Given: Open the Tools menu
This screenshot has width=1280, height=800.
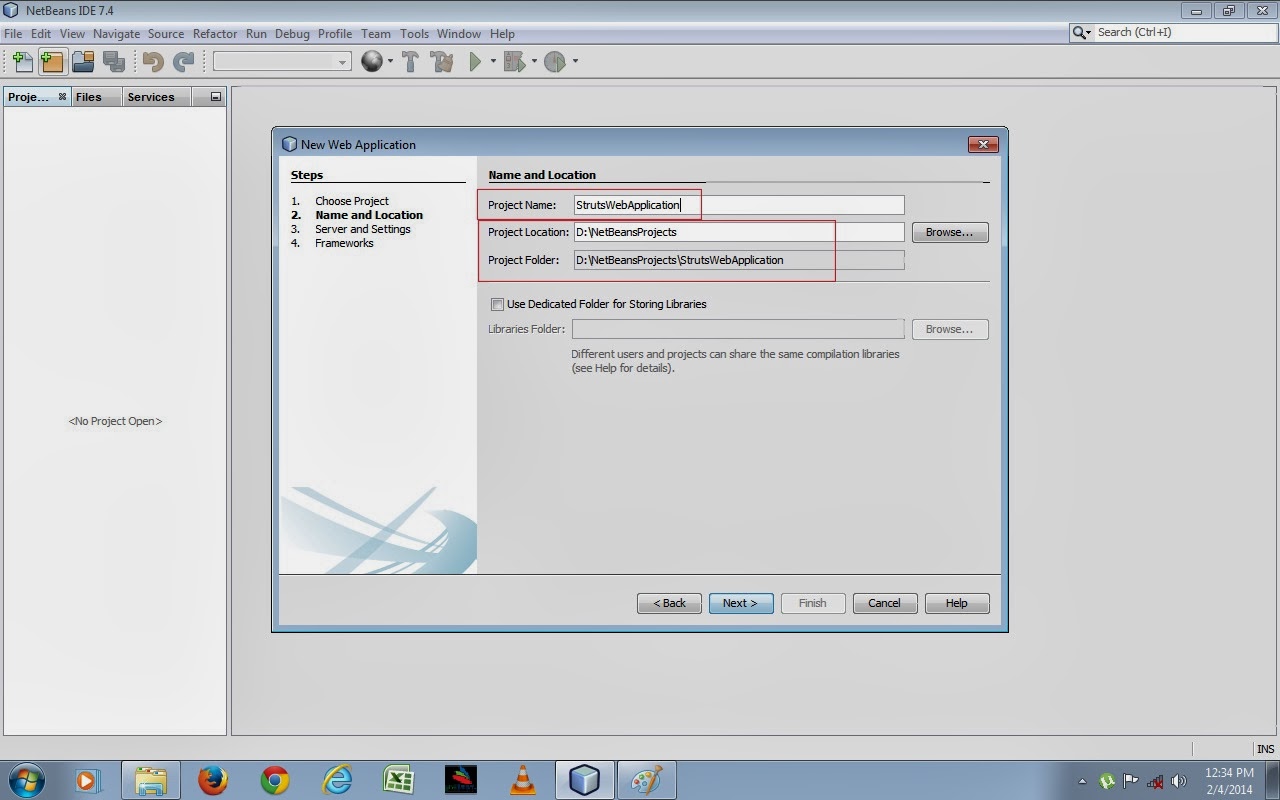Looking at the screenshot, I should pyautogui.click(x=414, y=33).
